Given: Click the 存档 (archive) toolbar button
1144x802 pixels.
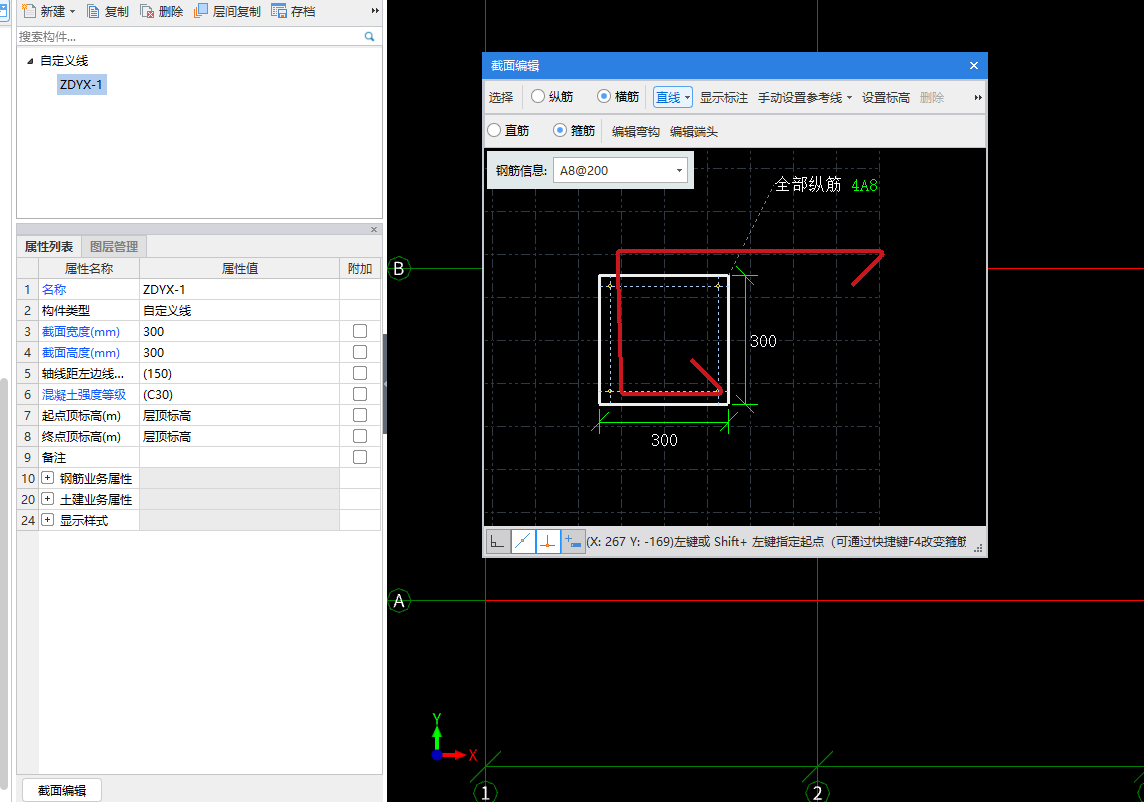Looking at the screenshot, I should coord(293,11).
